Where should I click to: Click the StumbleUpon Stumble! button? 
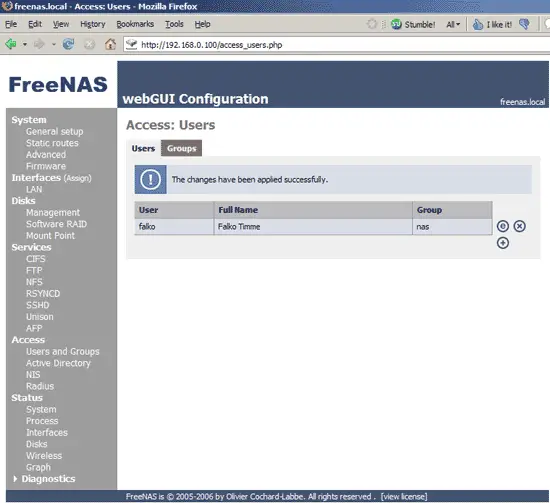pyautogui.click(x=413, y=24)
